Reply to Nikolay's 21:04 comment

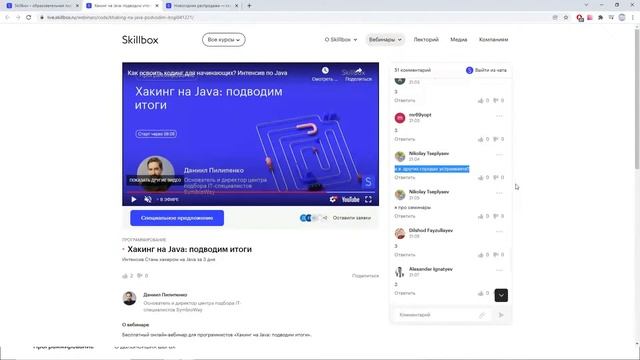coord(404,178)
